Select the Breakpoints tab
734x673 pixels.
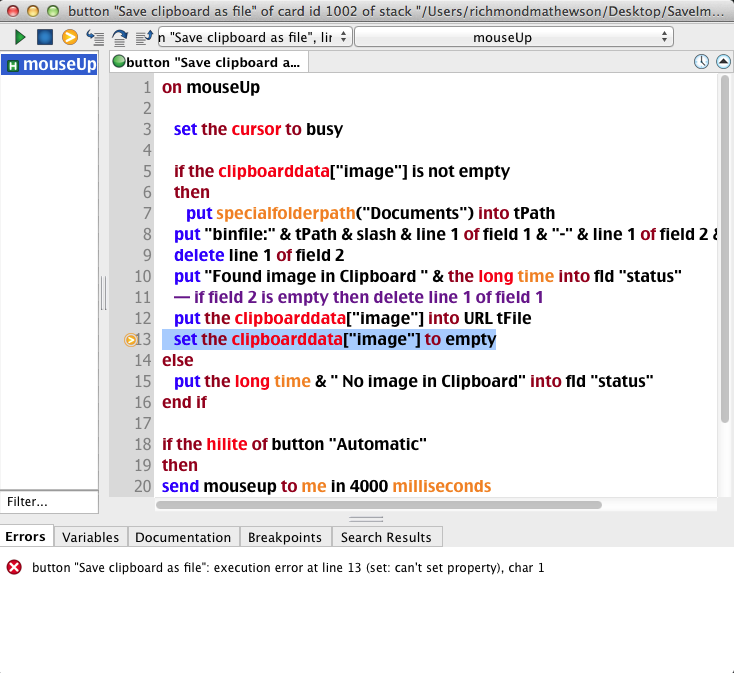[x=285, y=537]
